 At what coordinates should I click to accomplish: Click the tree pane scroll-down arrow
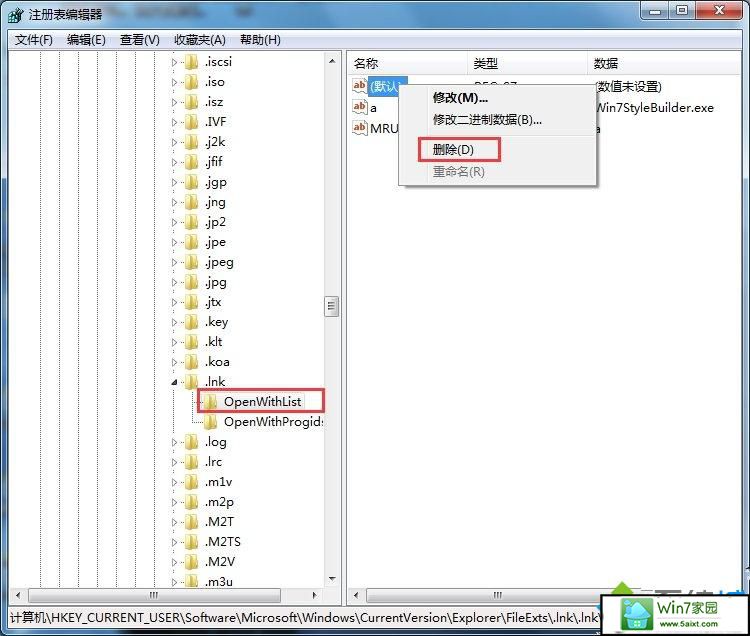pyautogui.click(x=331, y=579)
